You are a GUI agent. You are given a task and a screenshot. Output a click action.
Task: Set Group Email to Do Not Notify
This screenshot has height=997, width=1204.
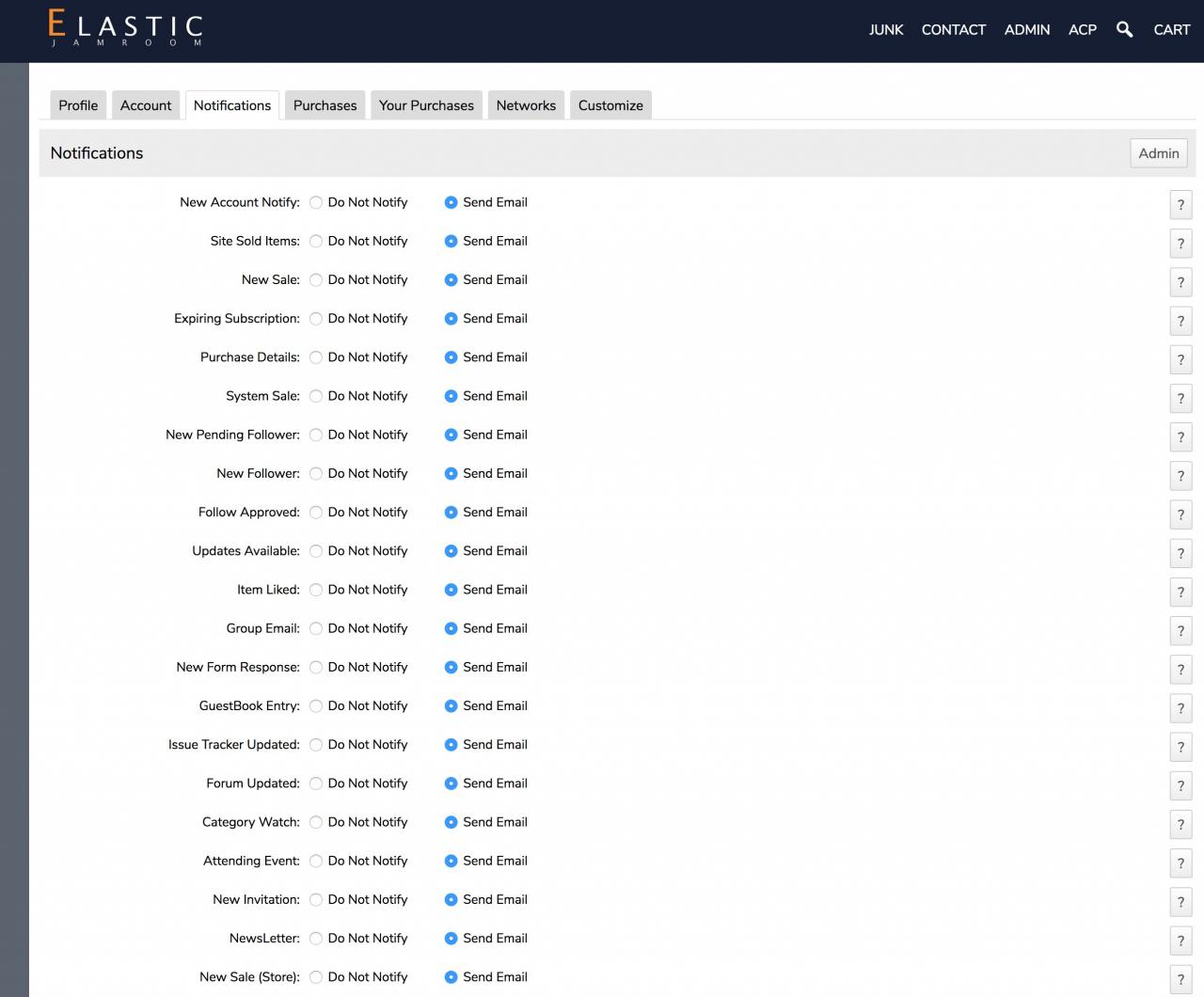316,629
